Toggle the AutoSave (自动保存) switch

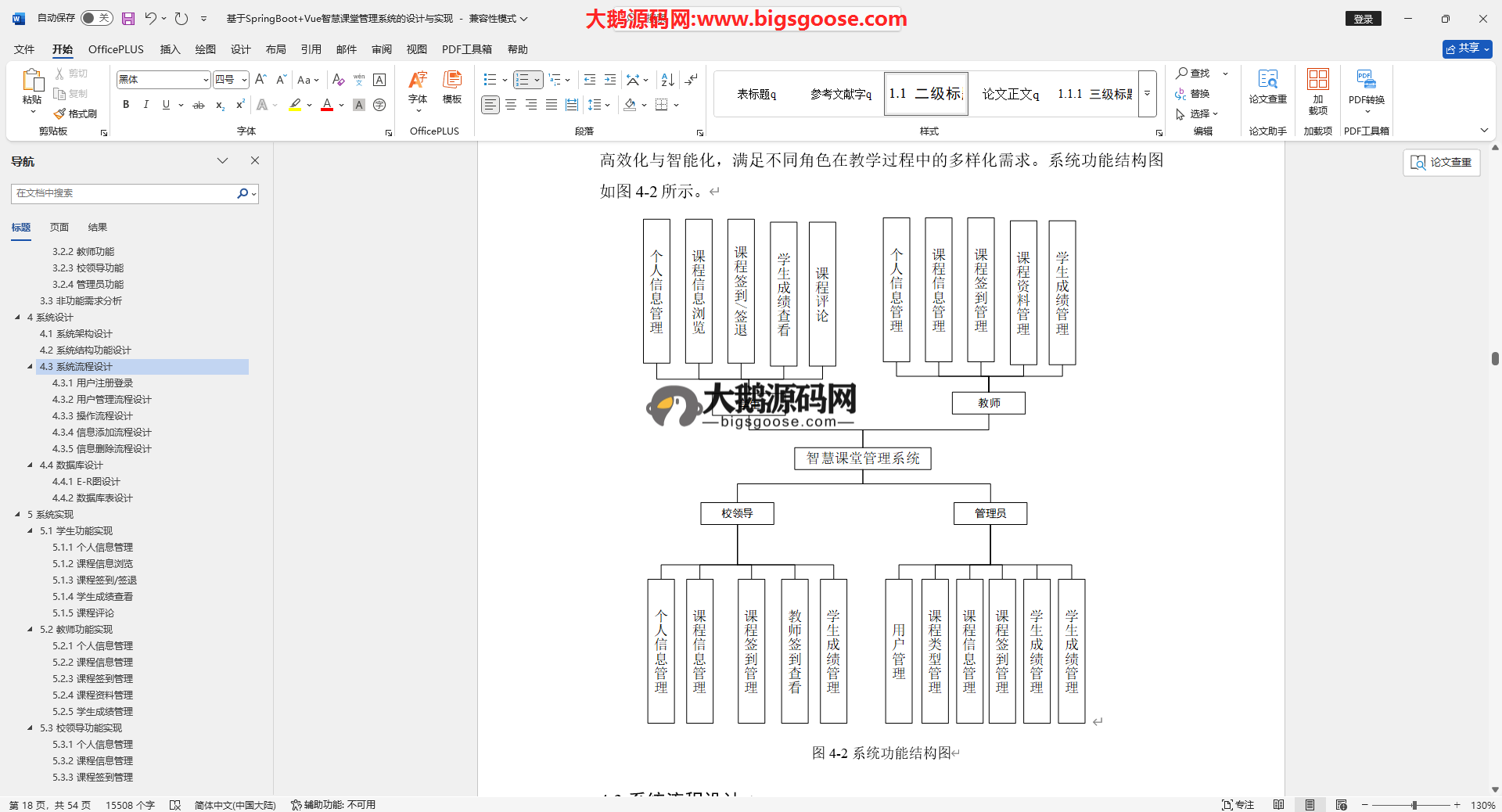pos(96,18)
